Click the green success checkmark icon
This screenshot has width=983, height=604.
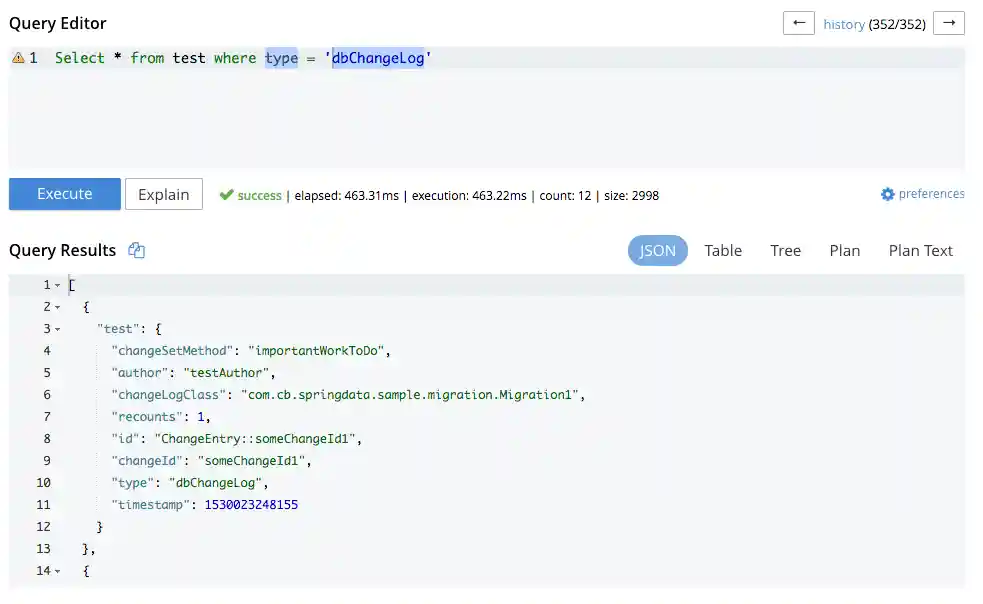click(x=226, y=195)
